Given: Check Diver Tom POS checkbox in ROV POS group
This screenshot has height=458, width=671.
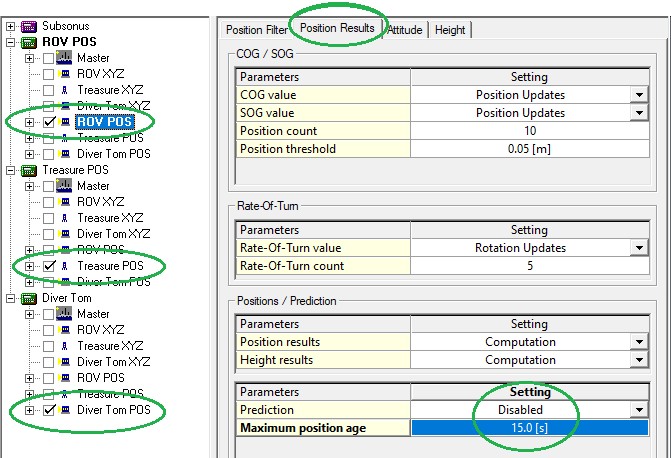Looking at the screenshot, I should [49, 154].
